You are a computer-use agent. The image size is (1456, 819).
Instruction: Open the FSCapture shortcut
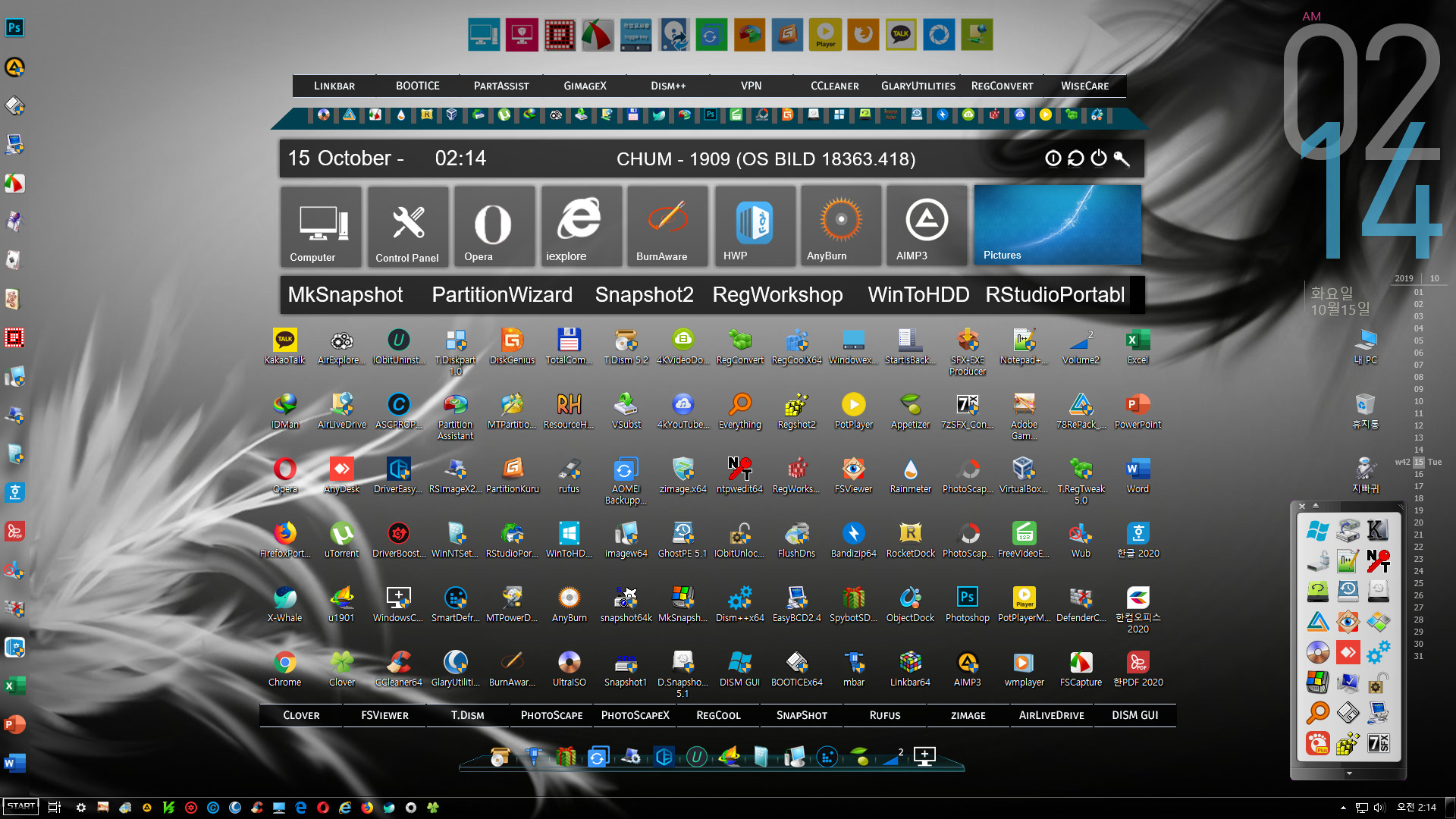(x=1081, y=668)
